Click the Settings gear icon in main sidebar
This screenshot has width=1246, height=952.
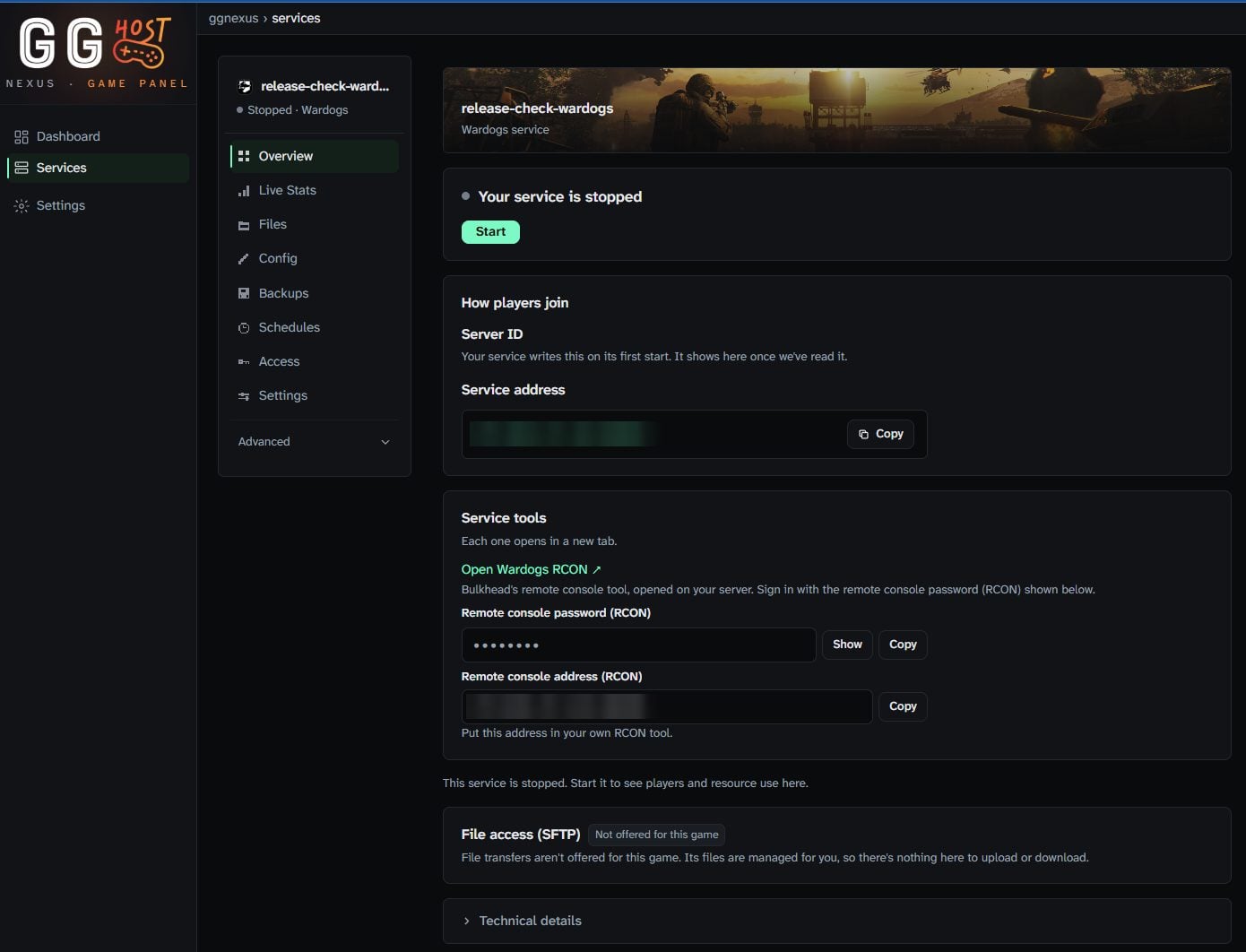[x=22, y=206]
